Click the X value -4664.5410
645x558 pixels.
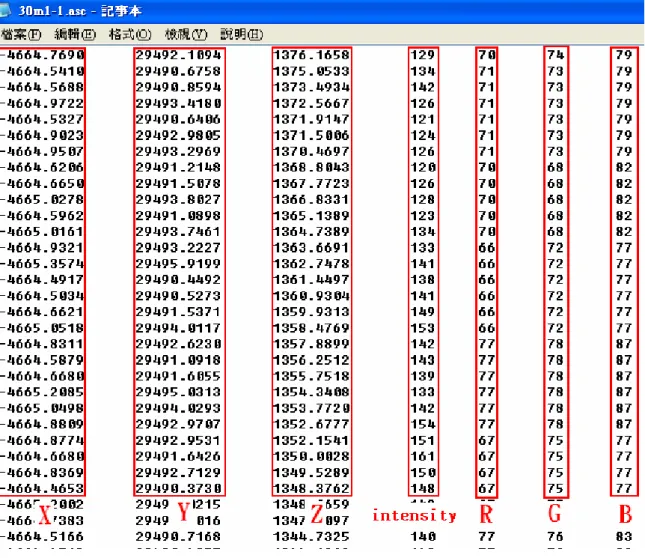(x=42, y=71)
